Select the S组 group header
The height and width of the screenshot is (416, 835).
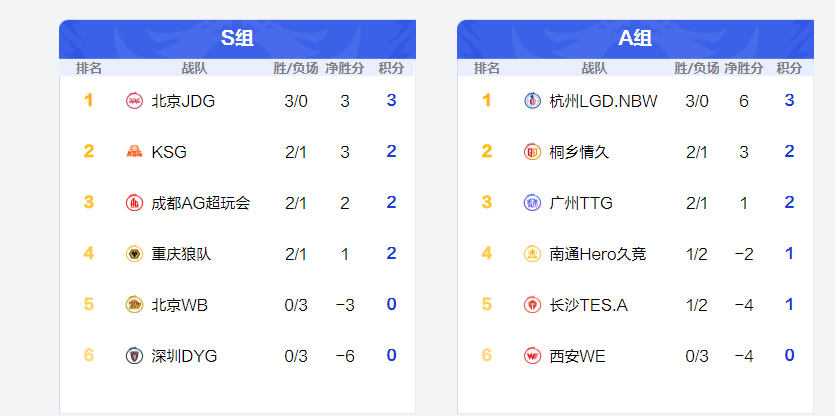click(x=237, y=39)
